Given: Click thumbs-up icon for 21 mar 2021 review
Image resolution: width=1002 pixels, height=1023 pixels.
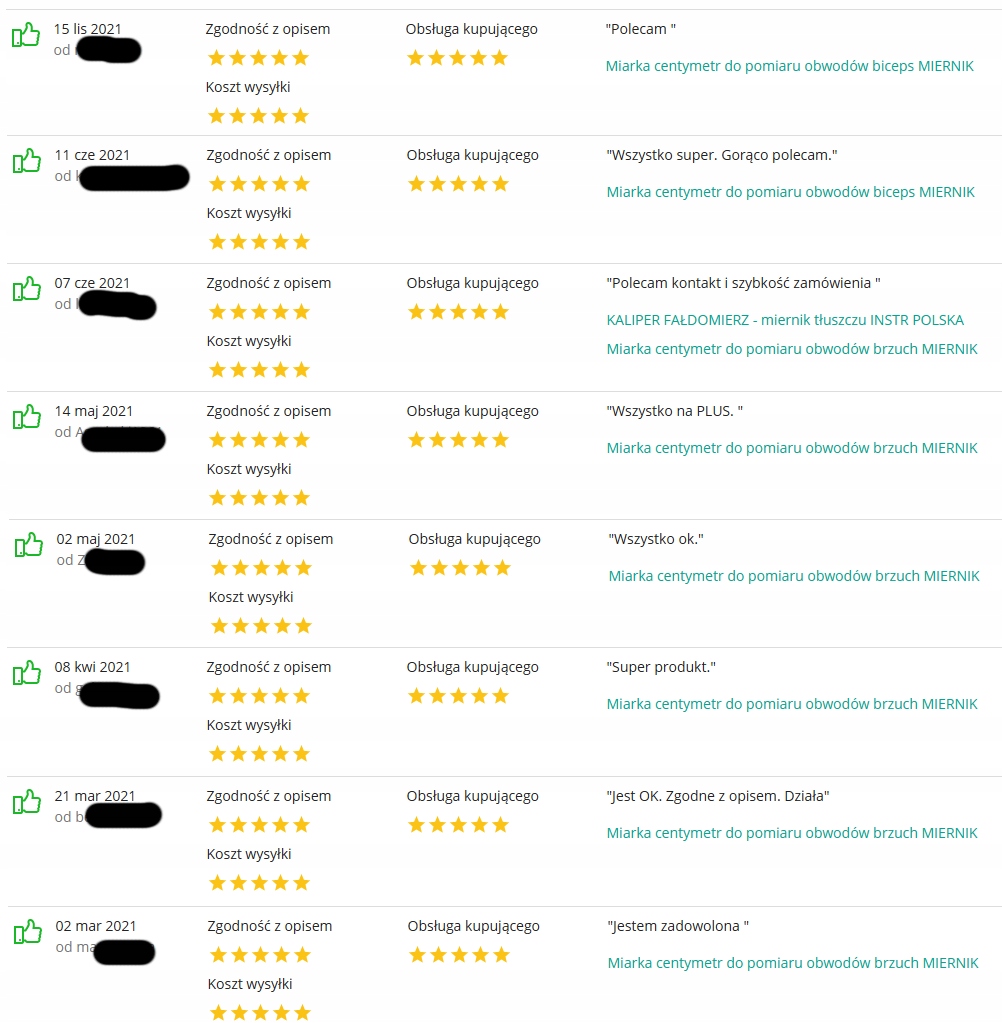Looking at the screenshot, I should click(x=26, y=802).
